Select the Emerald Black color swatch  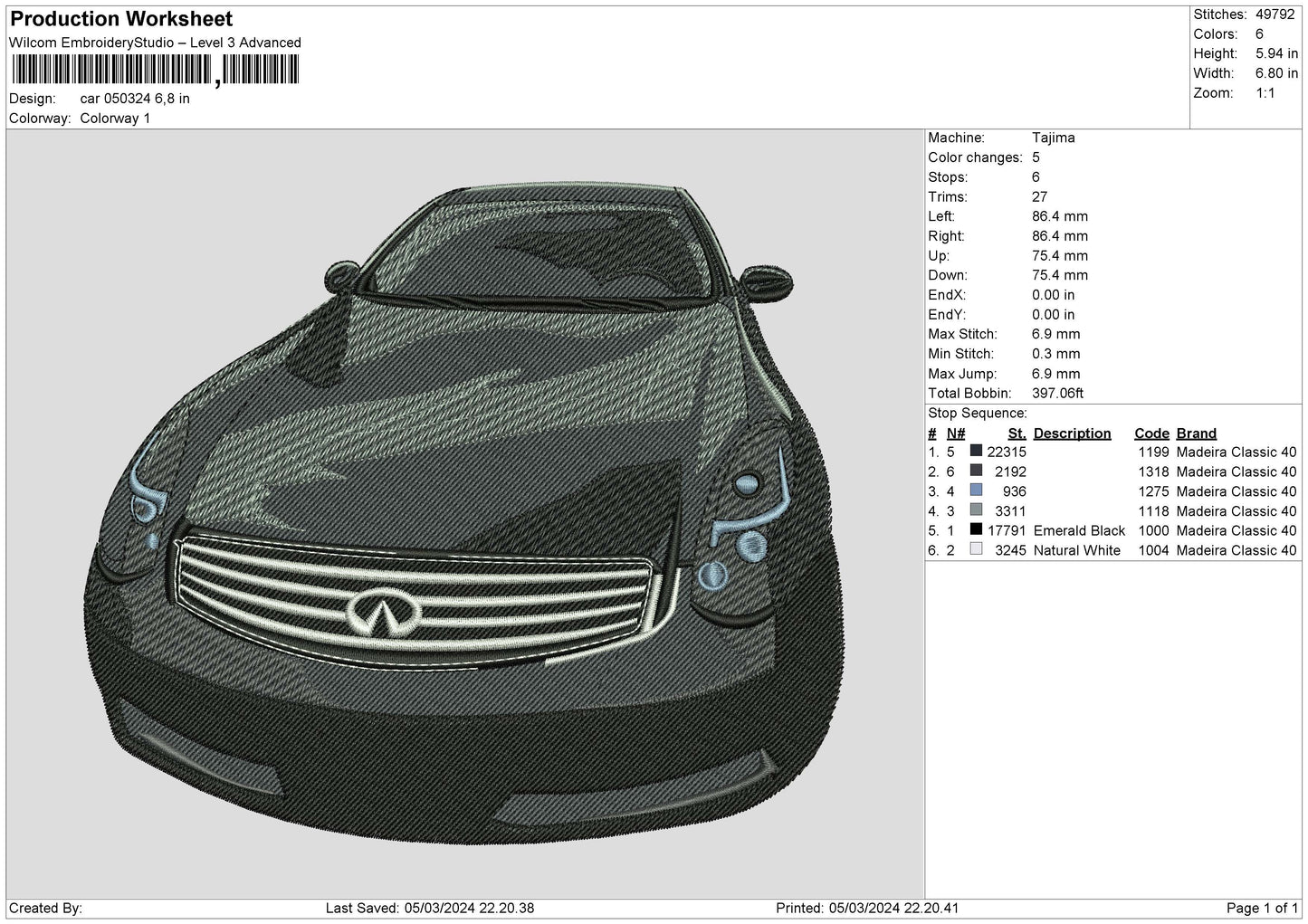[x=976, y=530]
